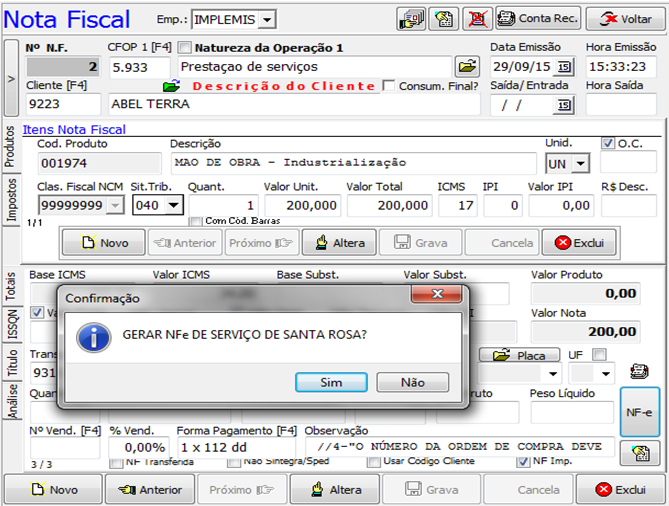
Task: Click the red crossed-out icon in top toolbar
Action: (x=478, y=19)
